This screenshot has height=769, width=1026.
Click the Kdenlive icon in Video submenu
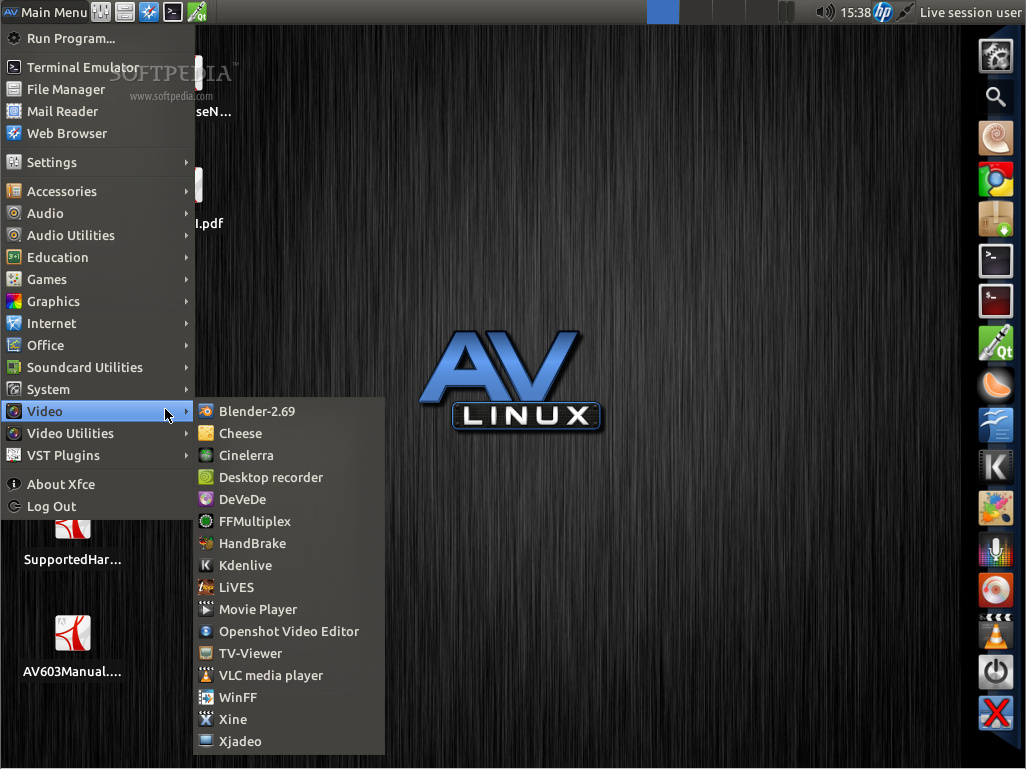206,565
